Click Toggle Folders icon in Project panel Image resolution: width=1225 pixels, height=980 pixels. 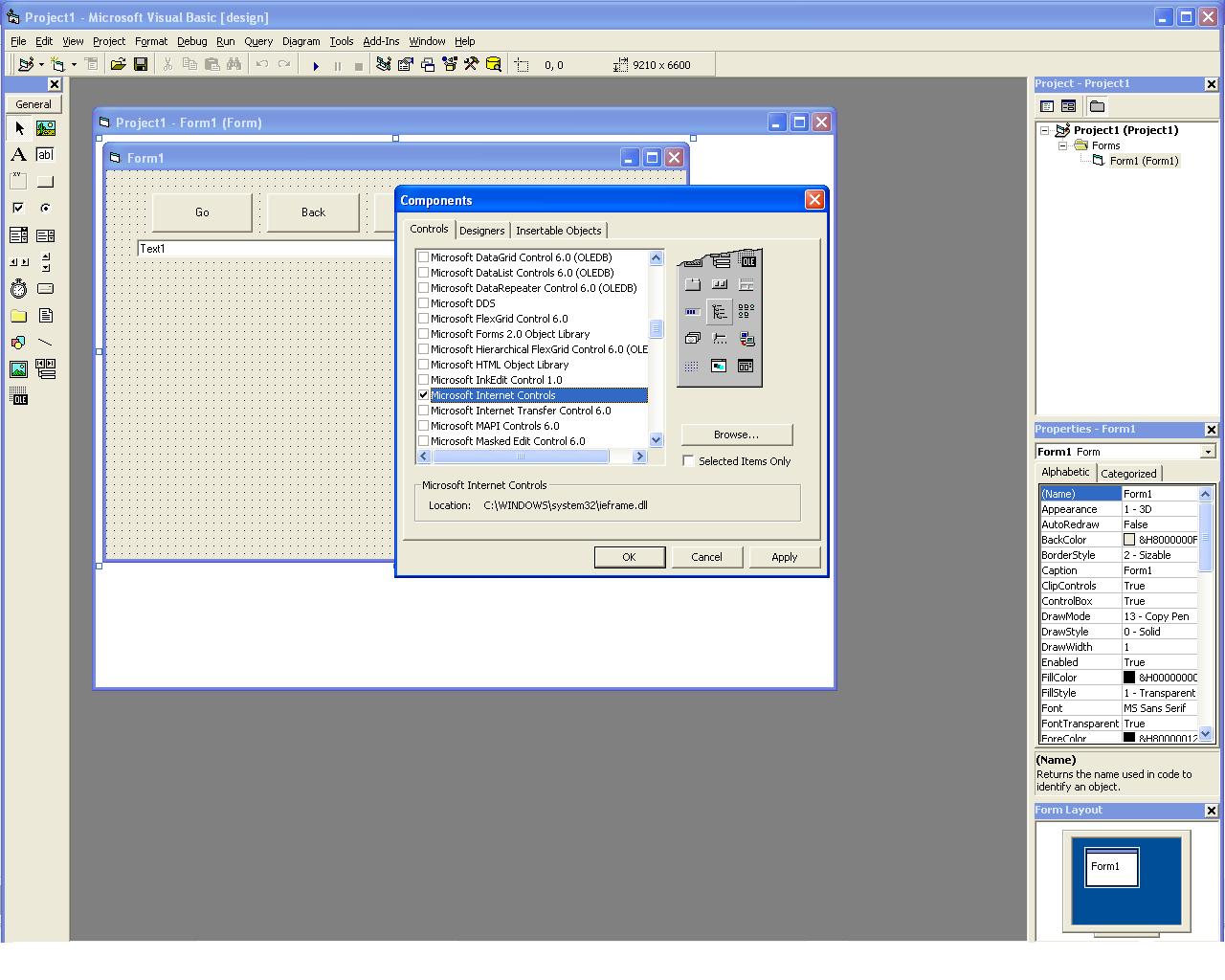[1097, 106]
